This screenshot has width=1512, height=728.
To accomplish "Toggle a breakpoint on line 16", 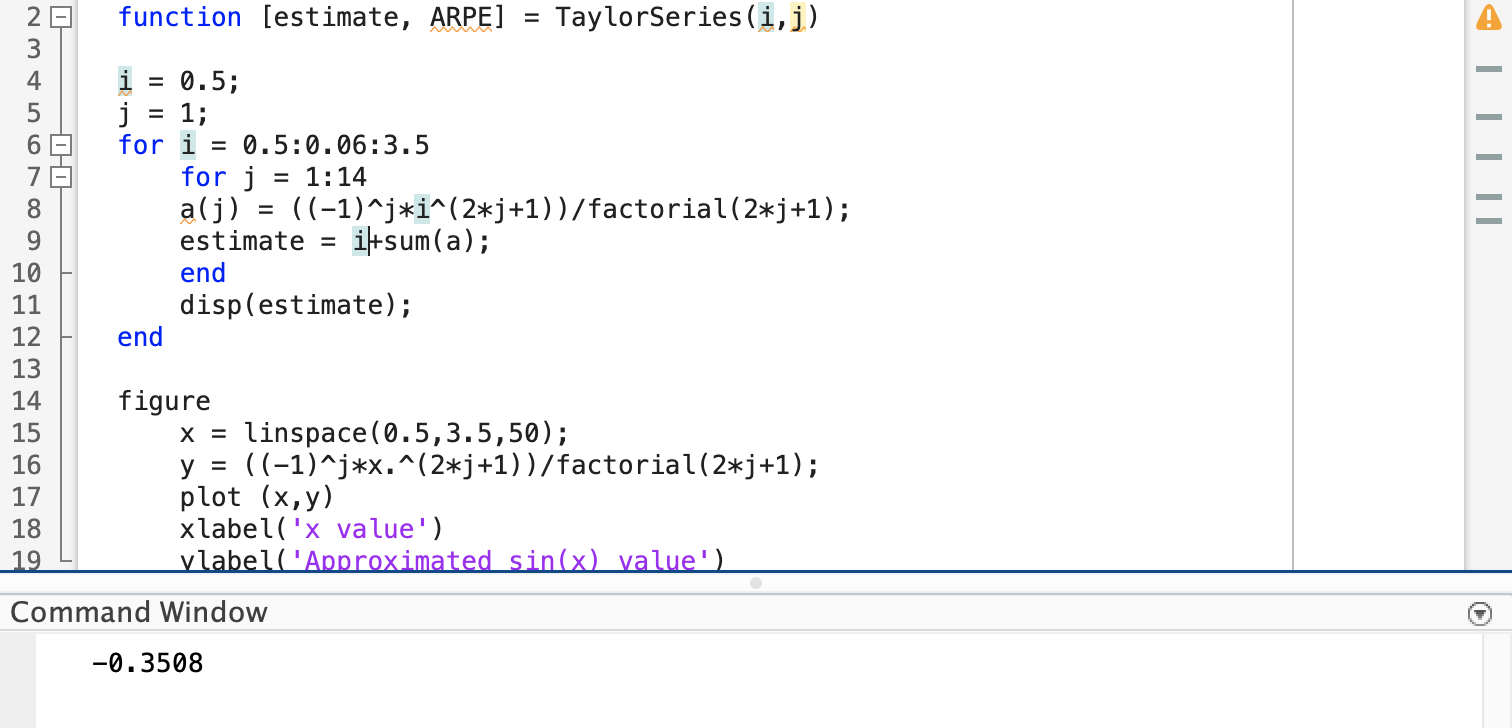I will pos(55,465).
